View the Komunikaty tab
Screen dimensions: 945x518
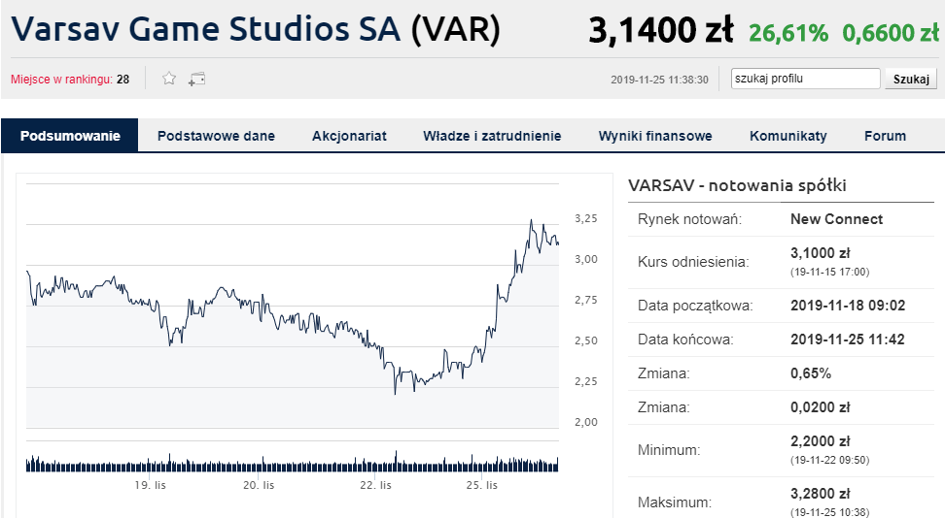pyautogui.click(x=788, y=136)
